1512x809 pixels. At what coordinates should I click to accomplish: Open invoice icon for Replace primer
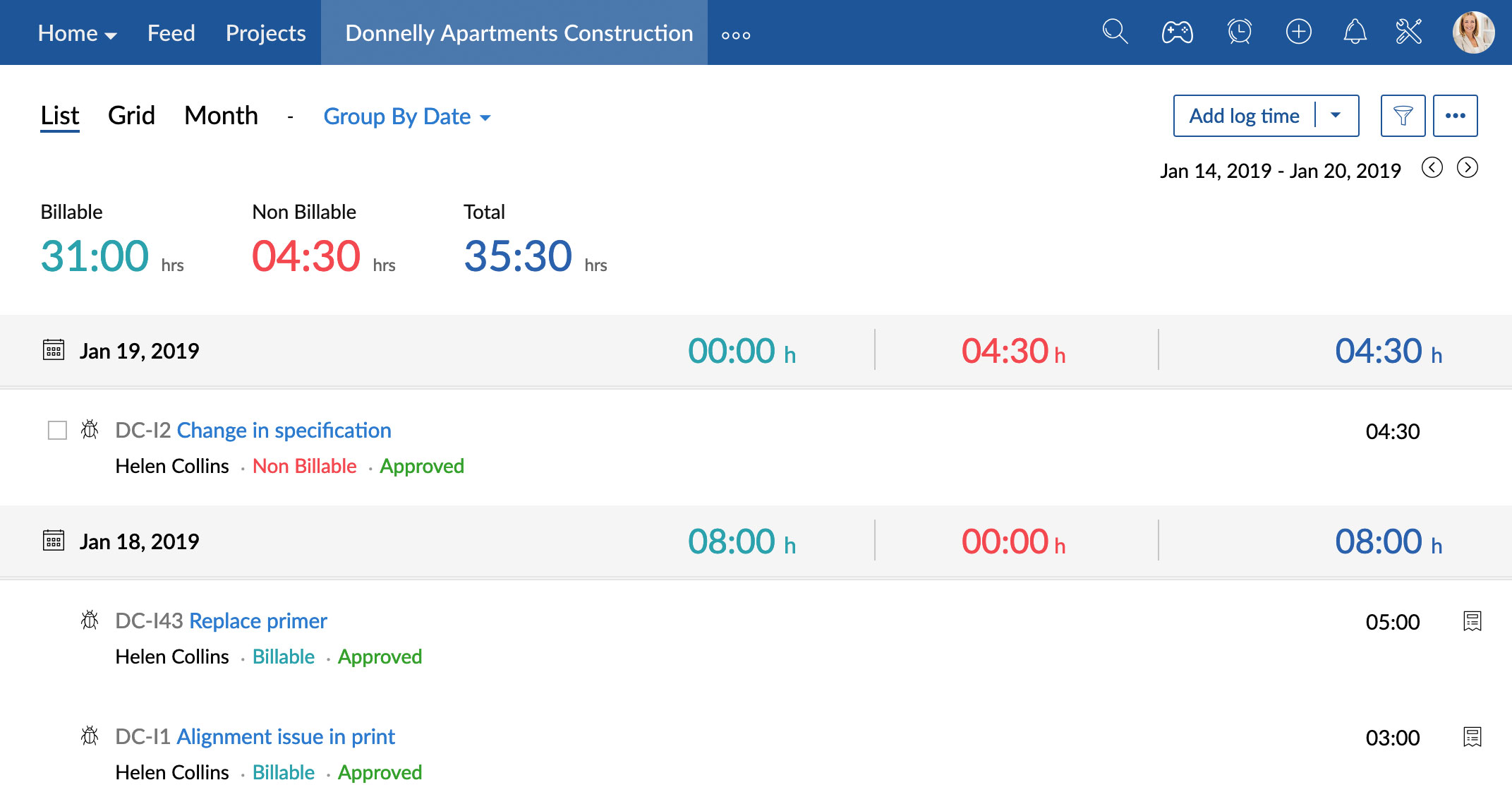(x=1472, y=621)
